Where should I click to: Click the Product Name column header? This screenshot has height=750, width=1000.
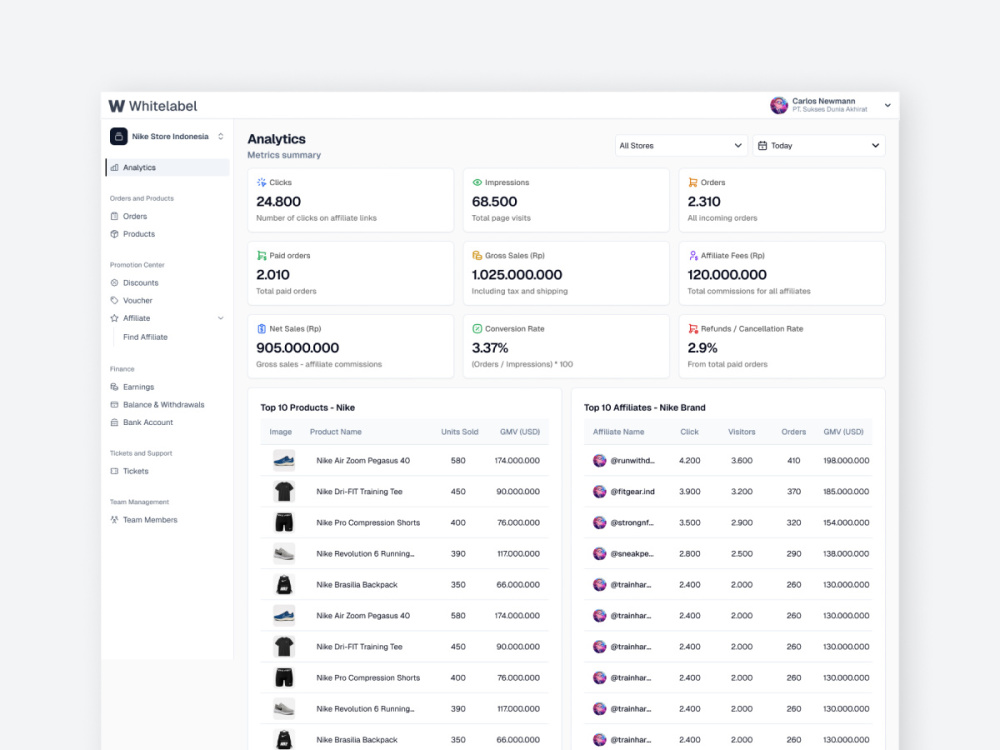[335, 432]
